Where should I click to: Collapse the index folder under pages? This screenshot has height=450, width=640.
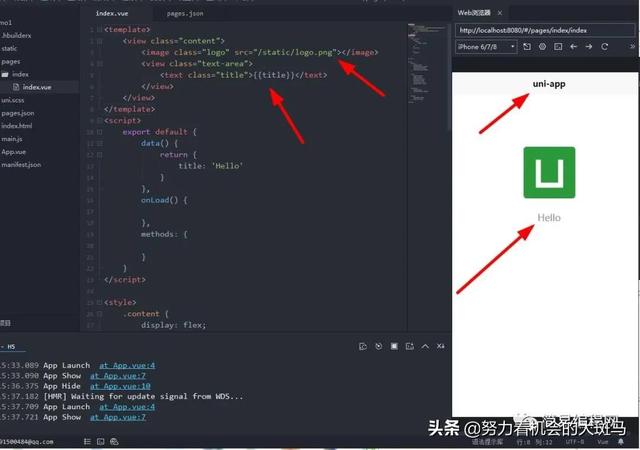16,74
